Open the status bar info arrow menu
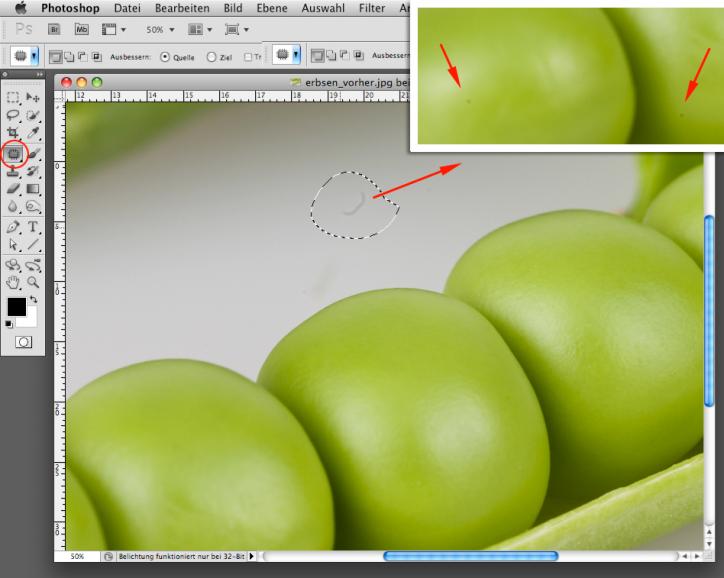The height and width of the screenshot is (578, 724). click(252, 556)
